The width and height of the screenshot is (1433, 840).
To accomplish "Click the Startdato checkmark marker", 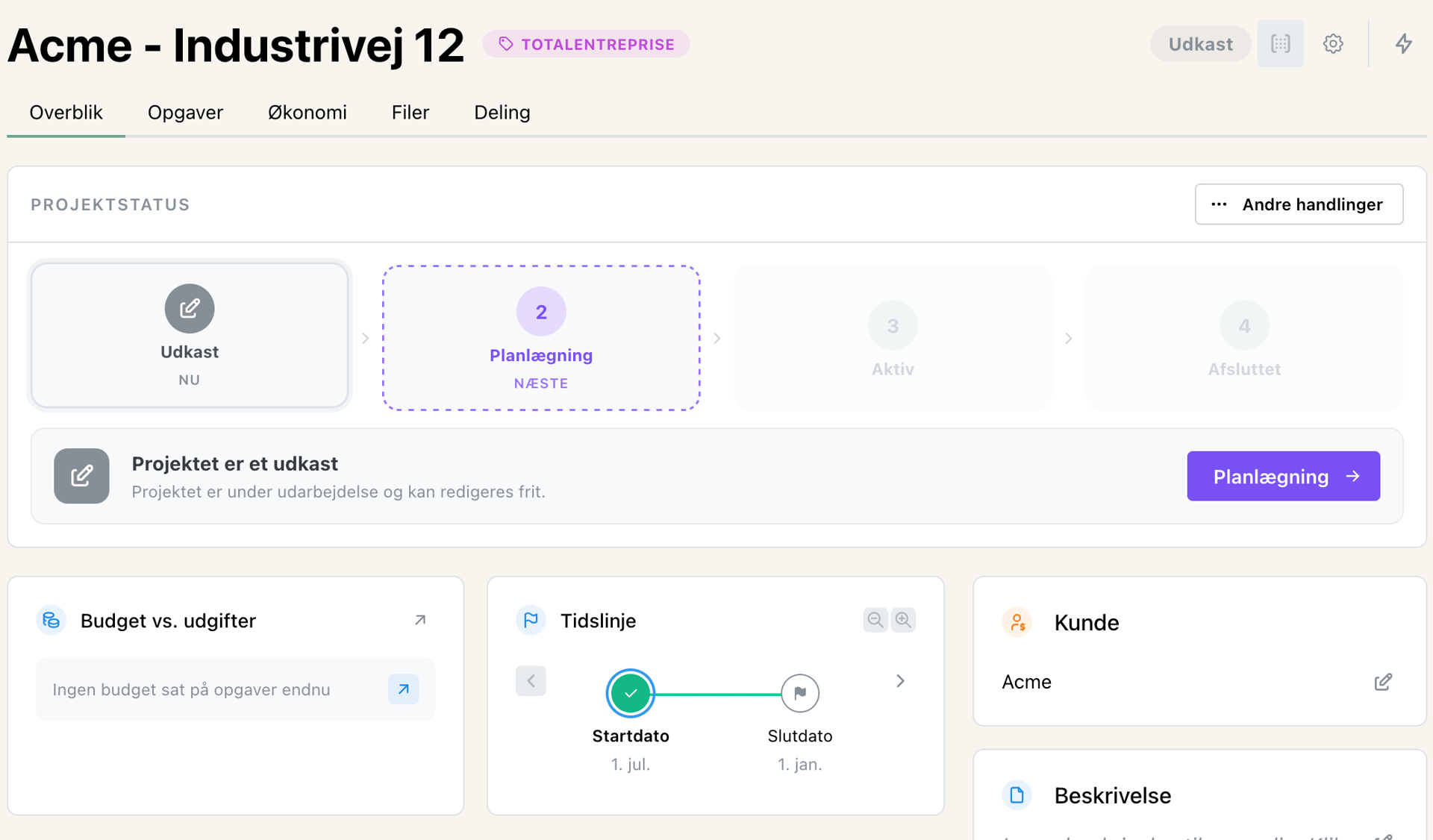I will pos(631,693).
